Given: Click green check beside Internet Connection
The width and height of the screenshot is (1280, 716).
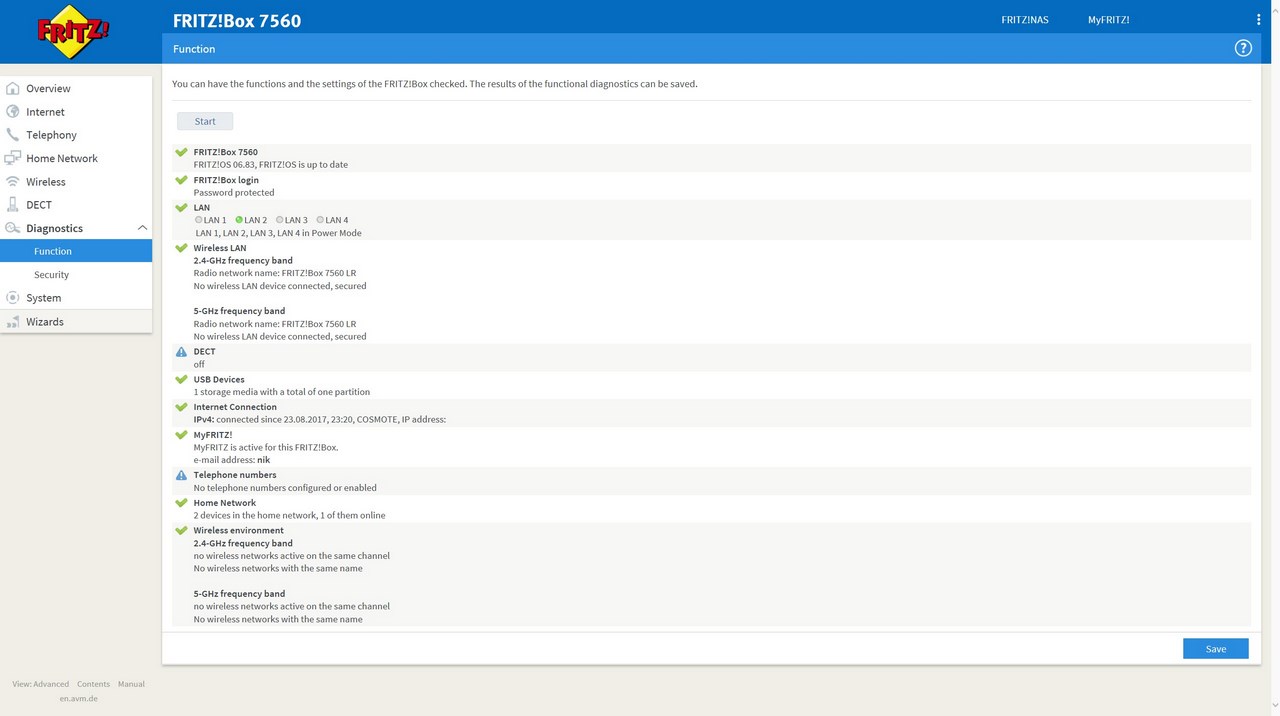Looking at the screenshot, I should pyautogui.click(x=181, y=407).
